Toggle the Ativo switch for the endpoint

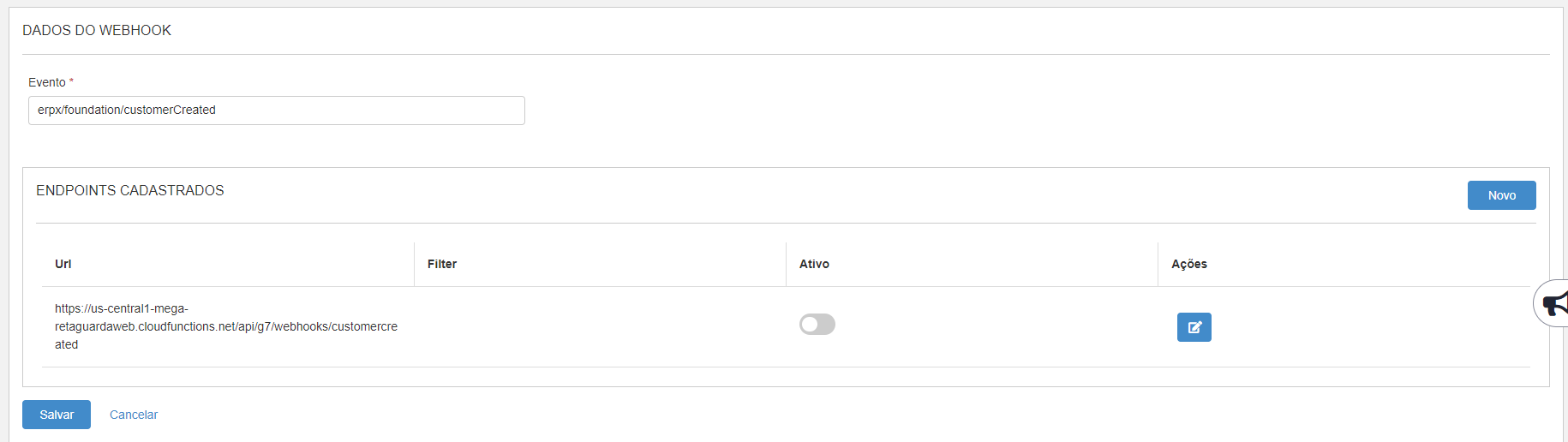pos(817,325)
